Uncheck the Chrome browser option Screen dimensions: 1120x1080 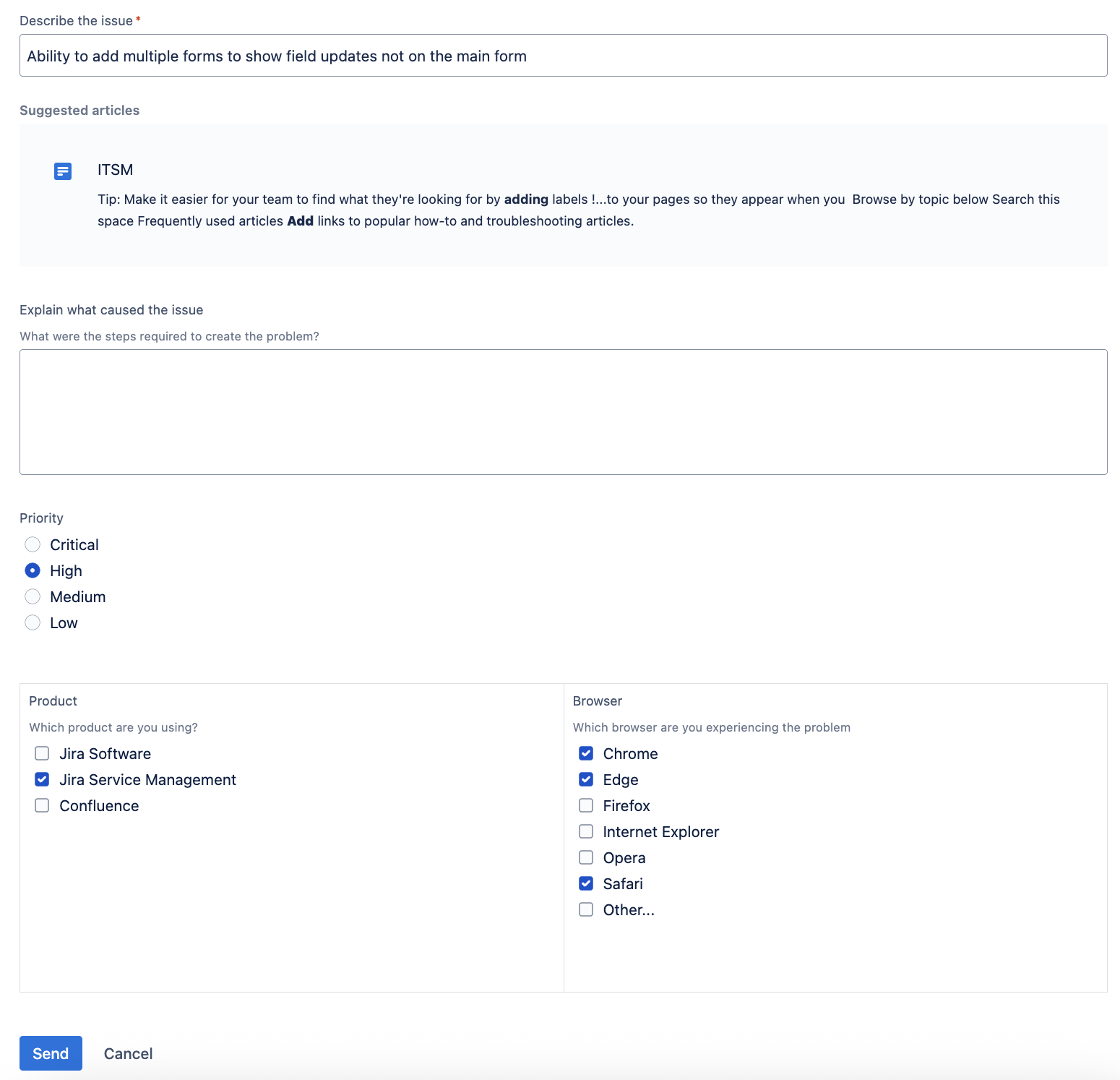tap(586, 753)
